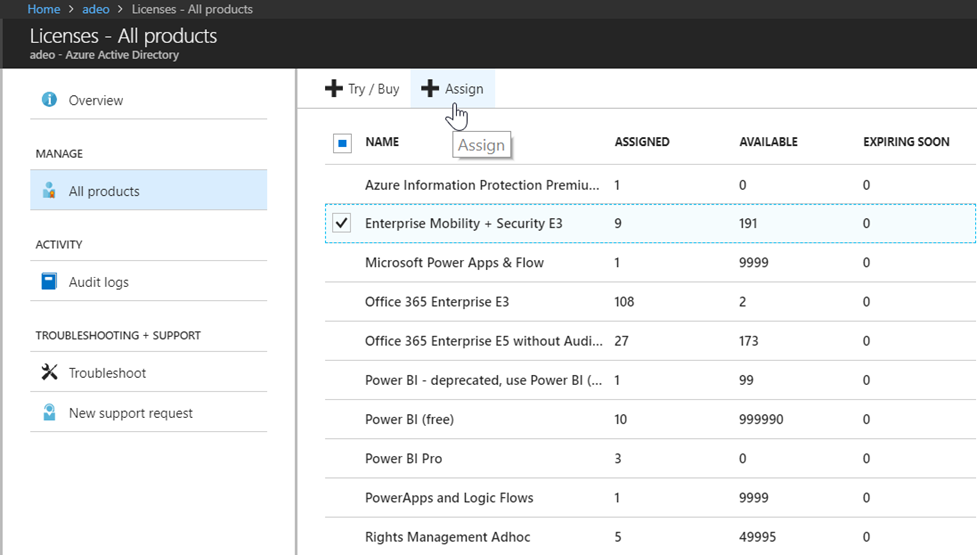The image size is (977, 555).
Task: Uncheck Enterprise Mobility + Security E3 checkbox
Action: coord(341,223)
